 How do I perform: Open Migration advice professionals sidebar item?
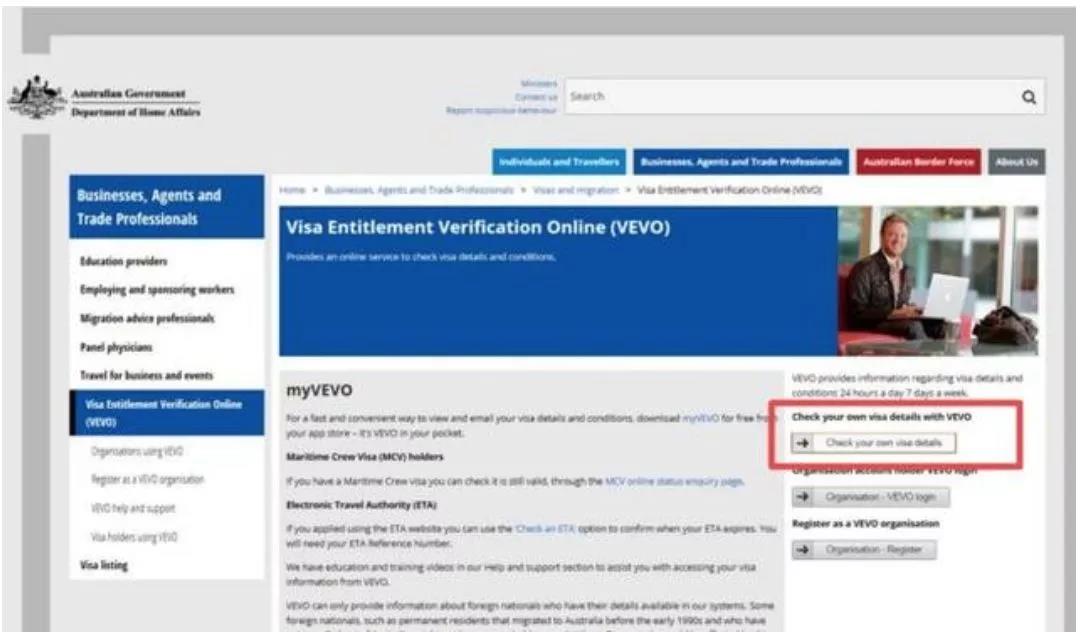point(147,318)
